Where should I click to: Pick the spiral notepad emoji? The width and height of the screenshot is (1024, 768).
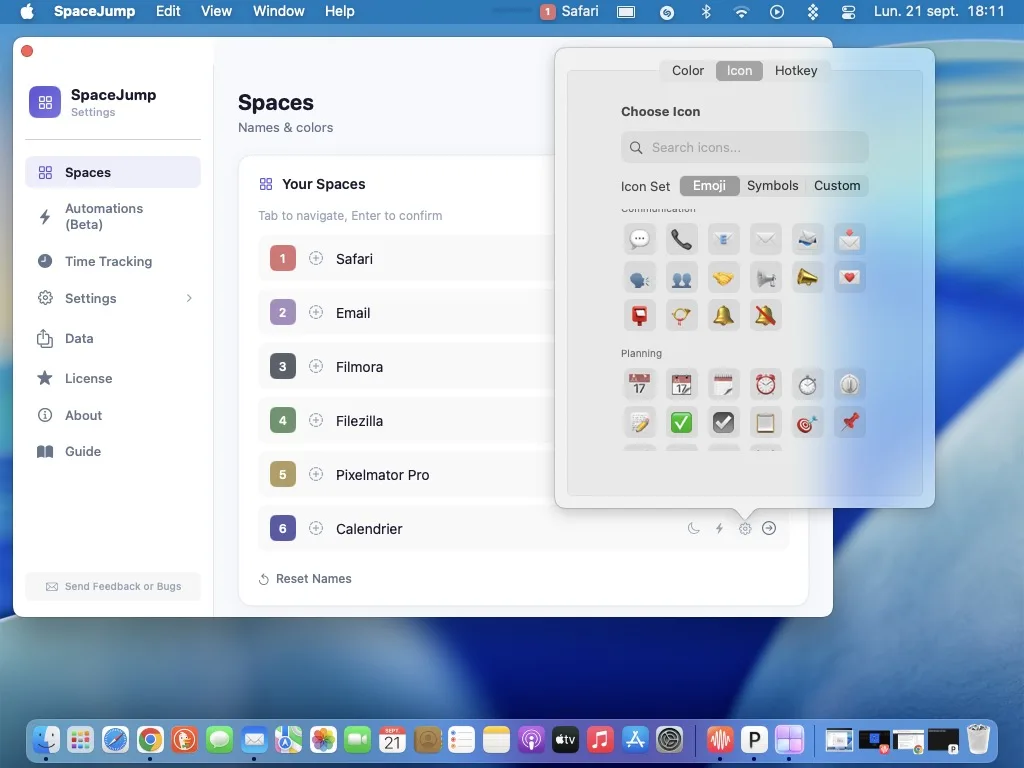click(723, 384)
